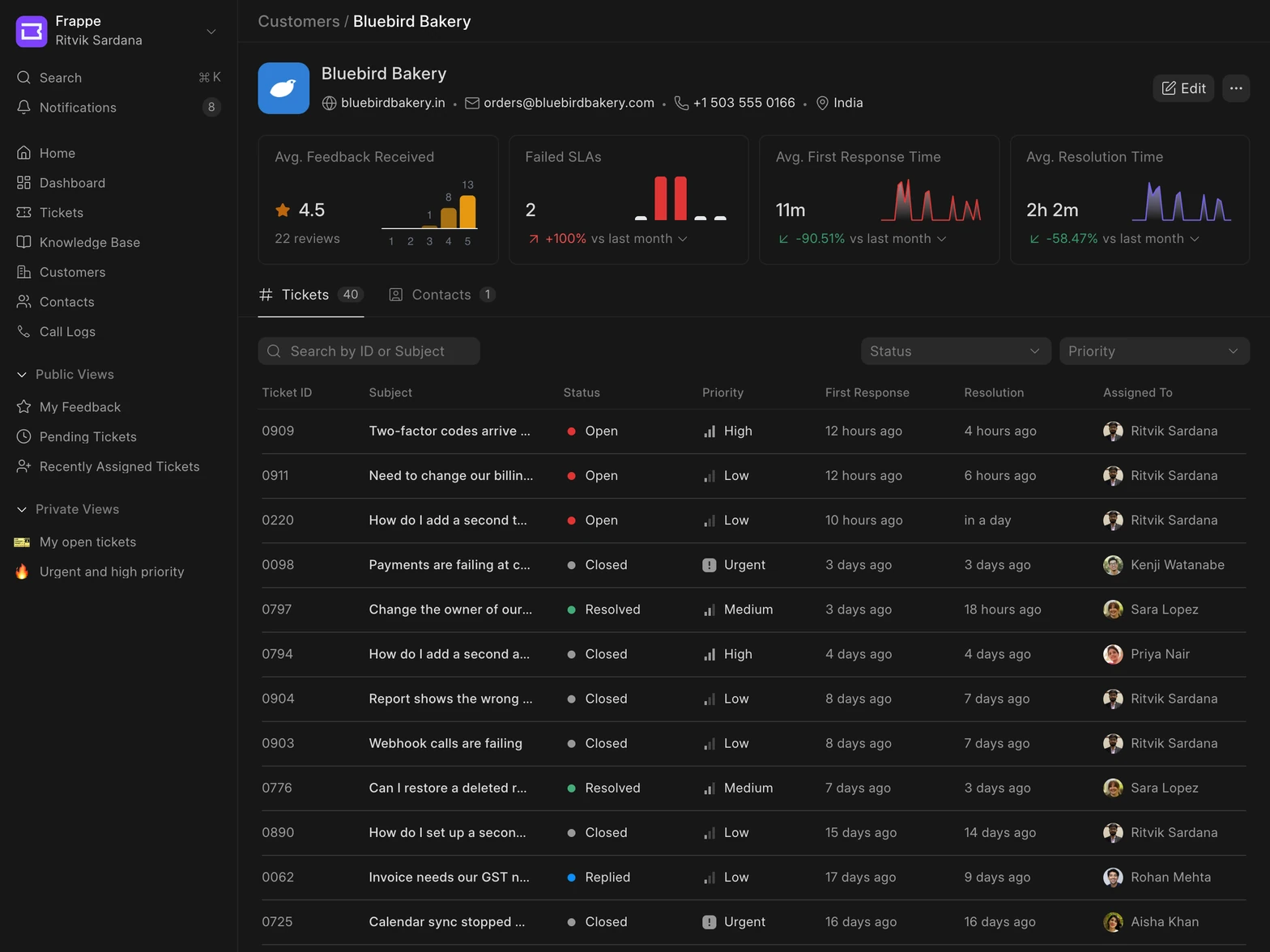This screenshot has width=1270, height=952.
Task: Open the Search magnifier in sidebar
Action: [24, 78]
